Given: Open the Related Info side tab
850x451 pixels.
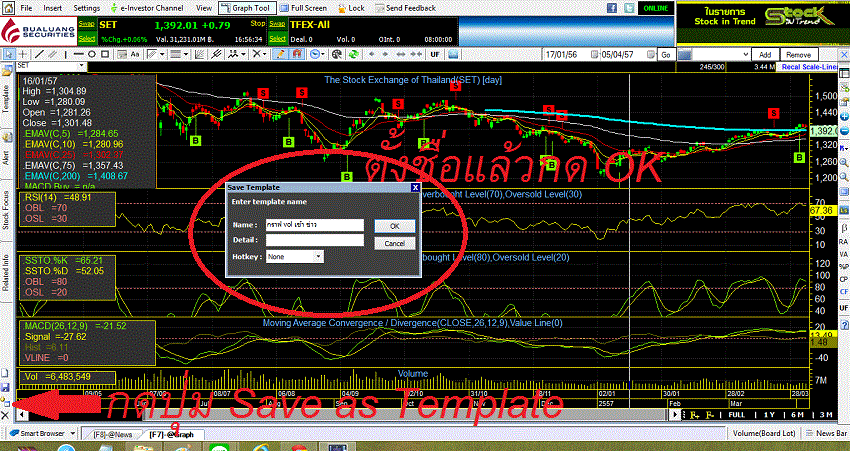Looking at the screenshot, I should tap(7, 272).
